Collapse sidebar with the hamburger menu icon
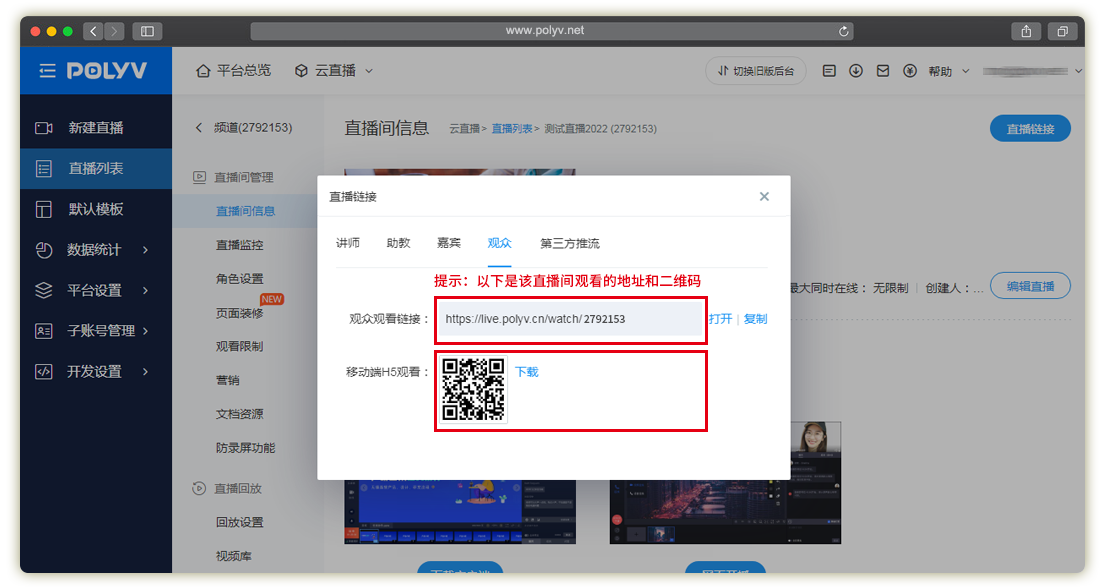1100x588 pixels. (47, 71)
